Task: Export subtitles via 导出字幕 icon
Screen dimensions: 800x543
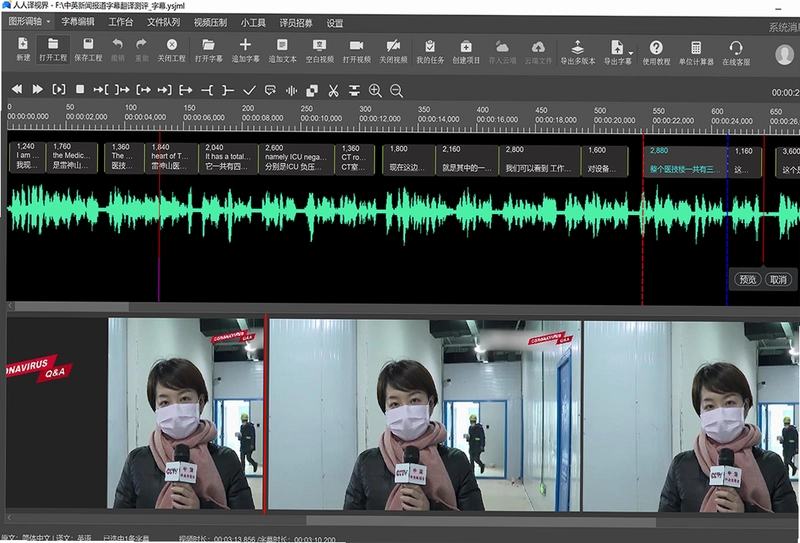Action: coord(617,52)
